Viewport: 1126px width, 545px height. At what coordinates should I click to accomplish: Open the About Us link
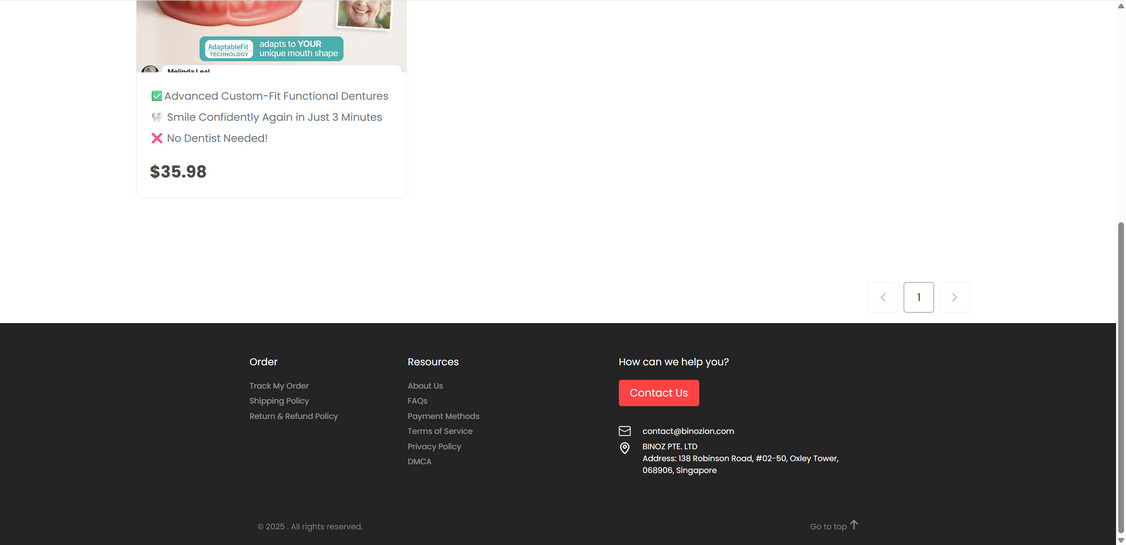click(425, 386)
